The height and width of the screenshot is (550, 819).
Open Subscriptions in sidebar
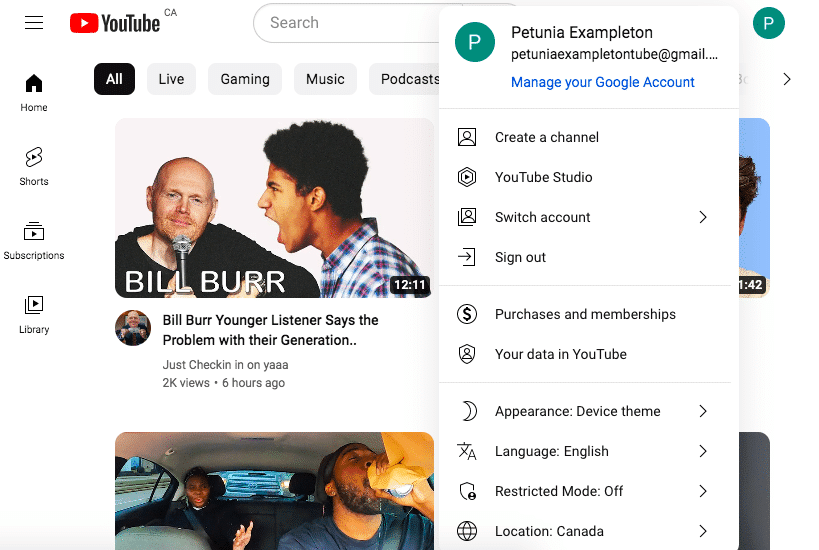pos(34,241)
